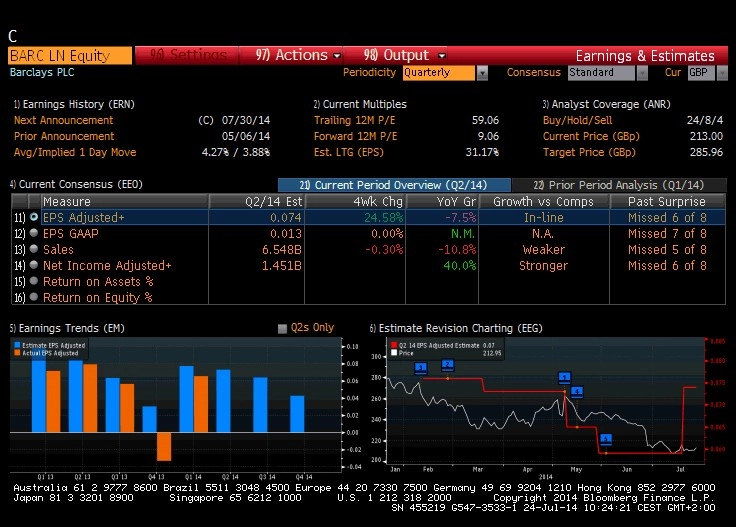Screen dimensions: 736x527
Task: Switch to Prior Period Analysis (Q1/14) tab
Action: click(619, 185)
